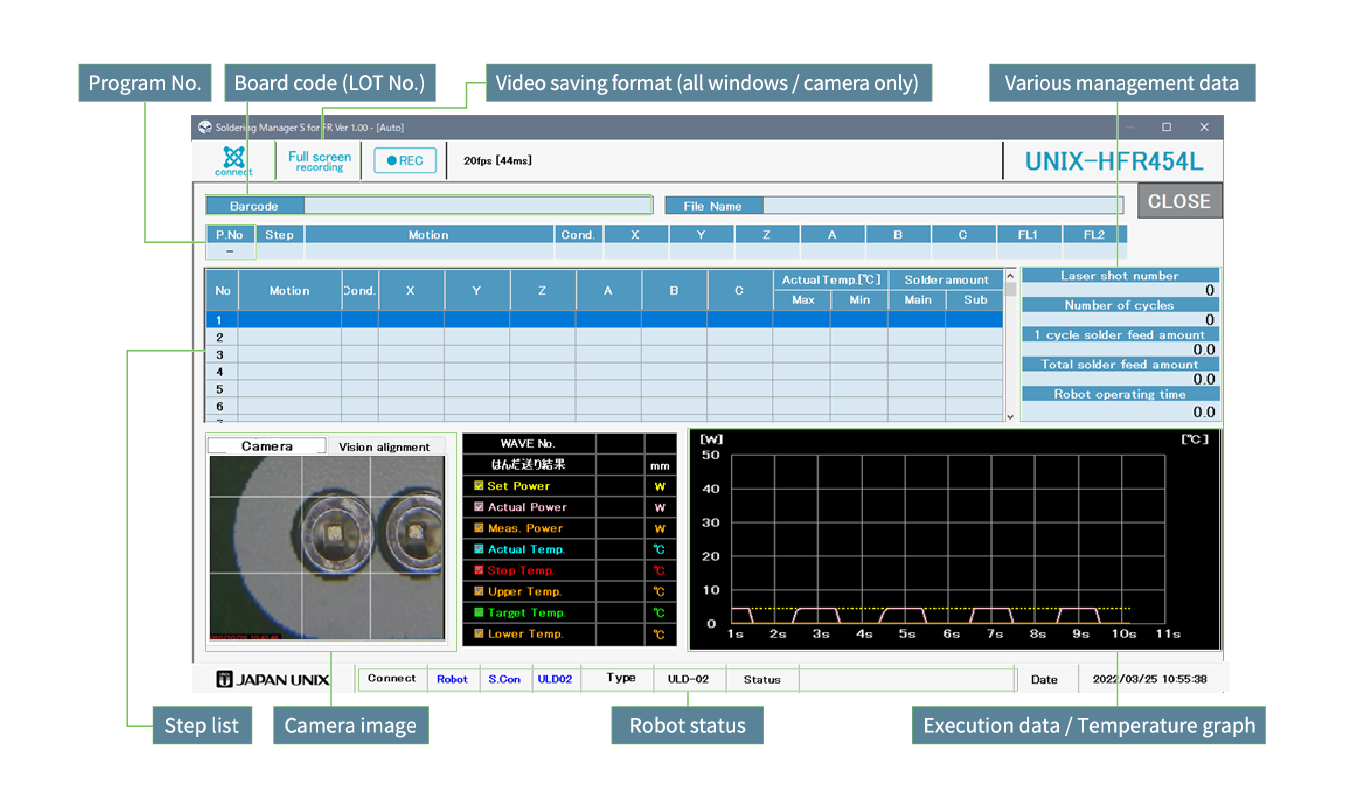The width and height of the screenshot is (1345, 808).
Task: Click the CLOSE button
Action: pyautogui.click(x=1179, y=201)
